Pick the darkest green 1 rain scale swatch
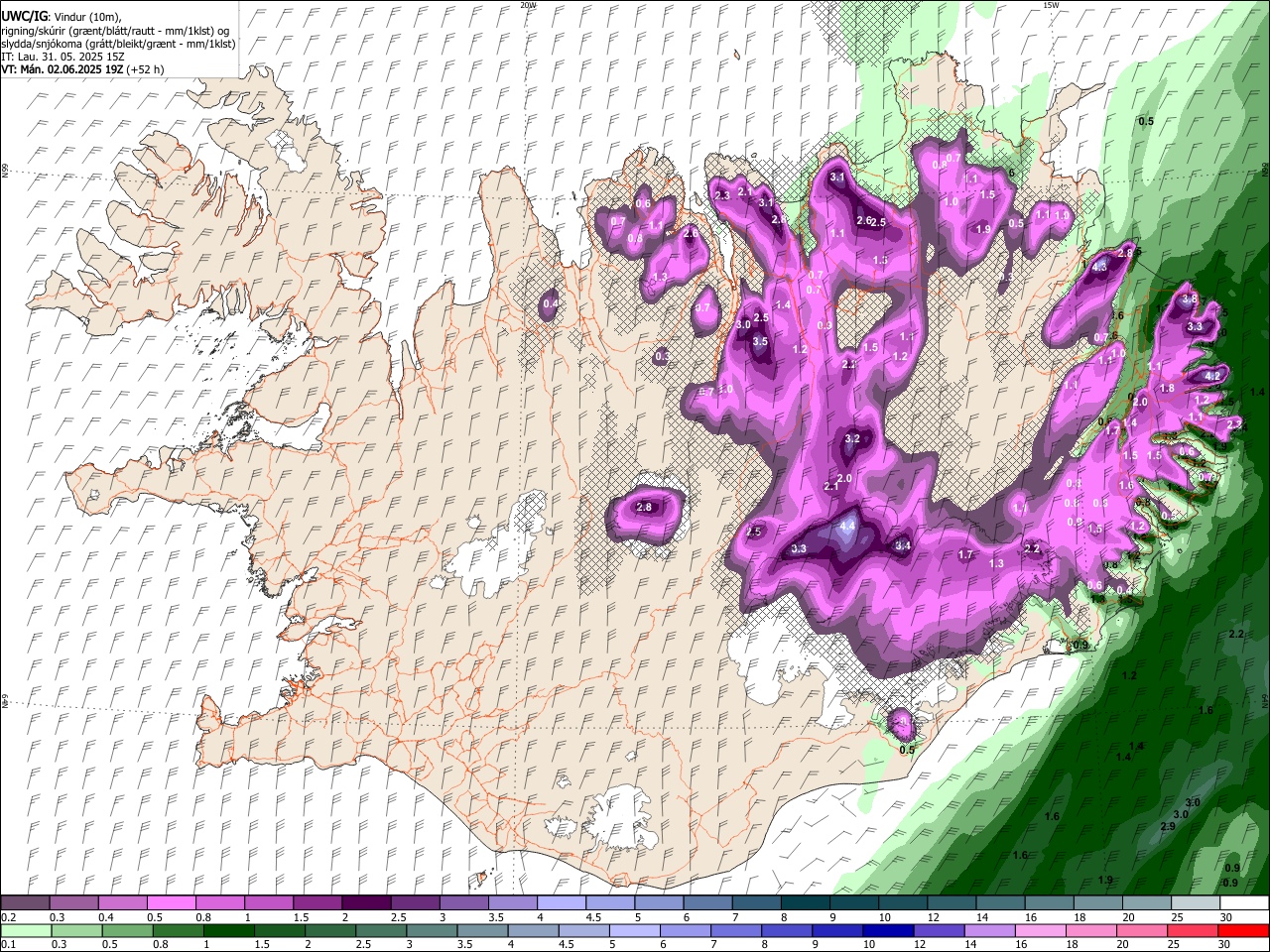Image resolution: width=1270 pixels, height=952 pixels. point(228,930)
